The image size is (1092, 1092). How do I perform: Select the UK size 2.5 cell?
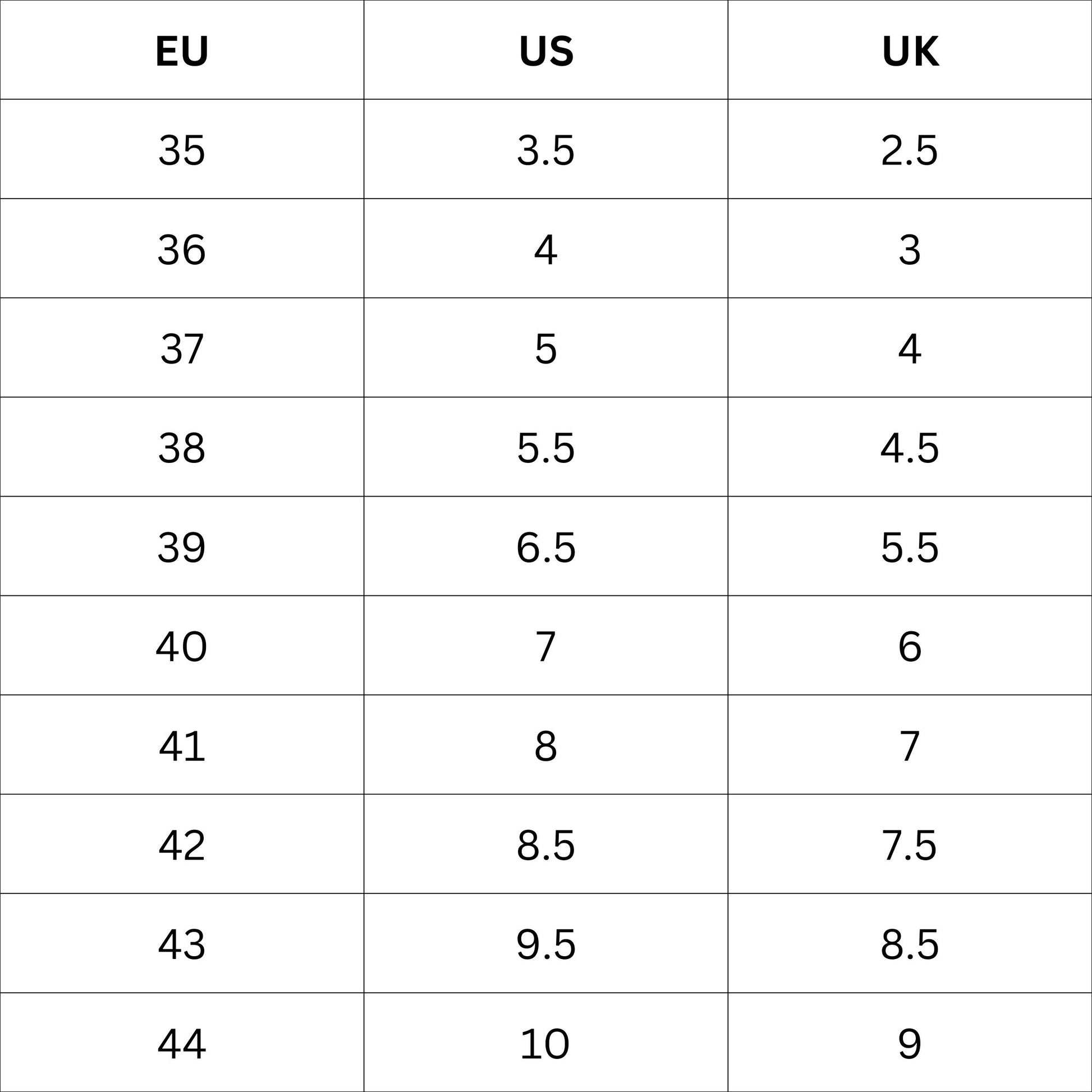click(x=910, y=150)
